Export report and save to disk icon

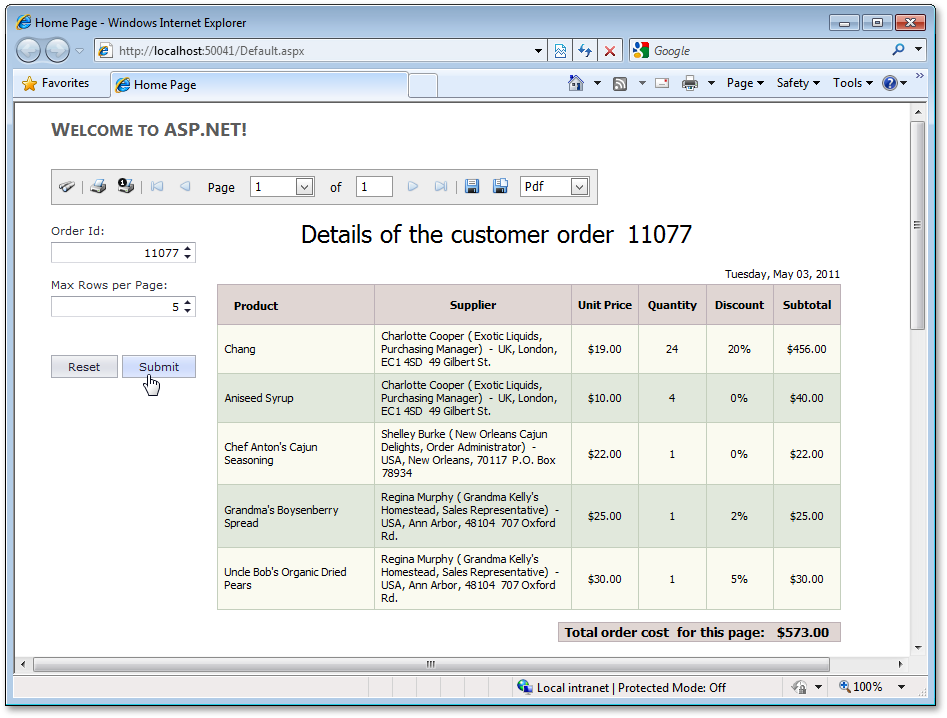473,187
